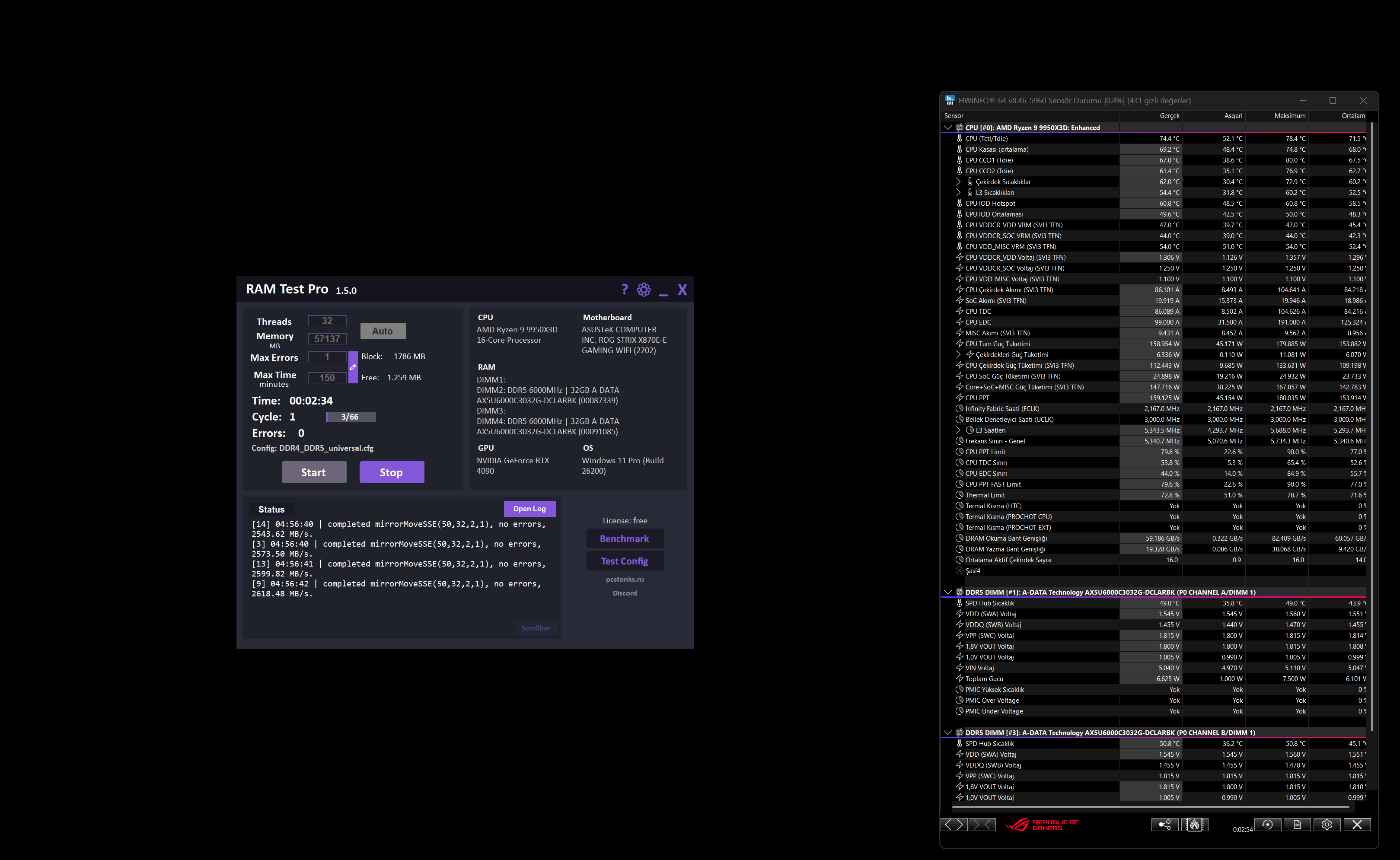Viewport: 1400px width, 860px height.
Task: Click the HWiNFO vertical scrollbar
Action: click(x=1372, y=427)
